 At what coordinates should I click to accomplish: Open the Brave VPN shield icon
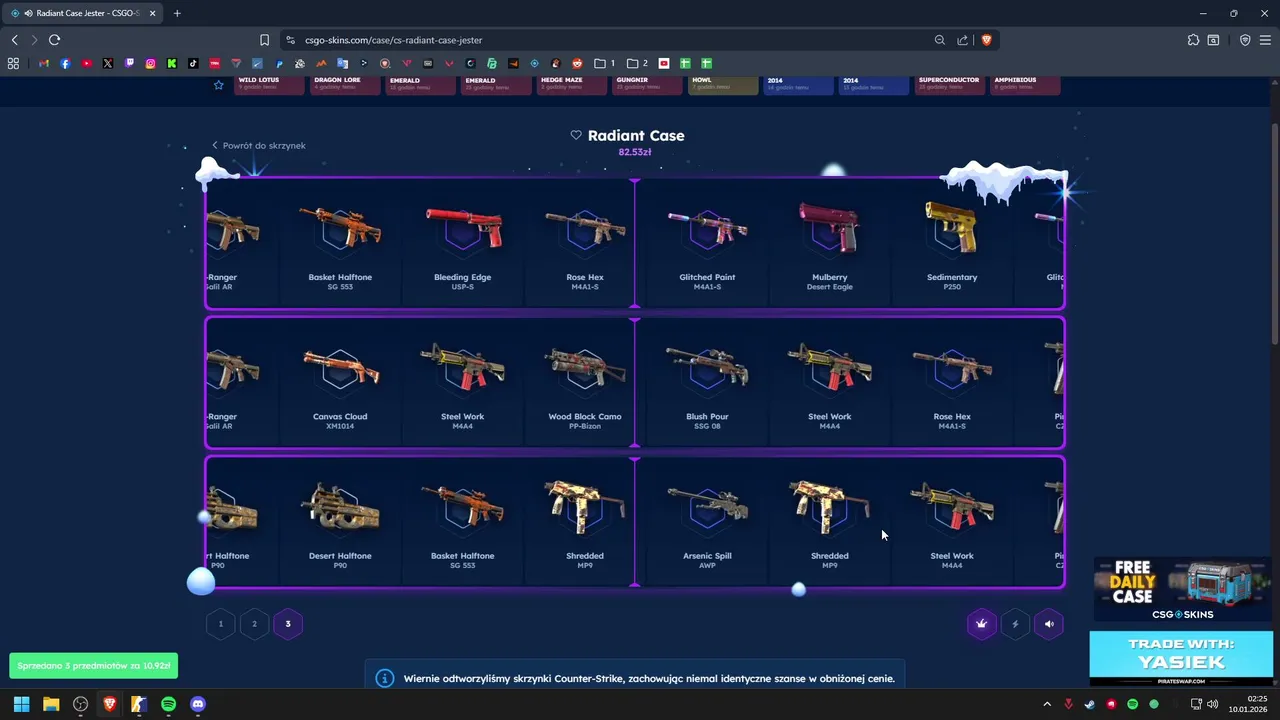[x=1245, y=40]
